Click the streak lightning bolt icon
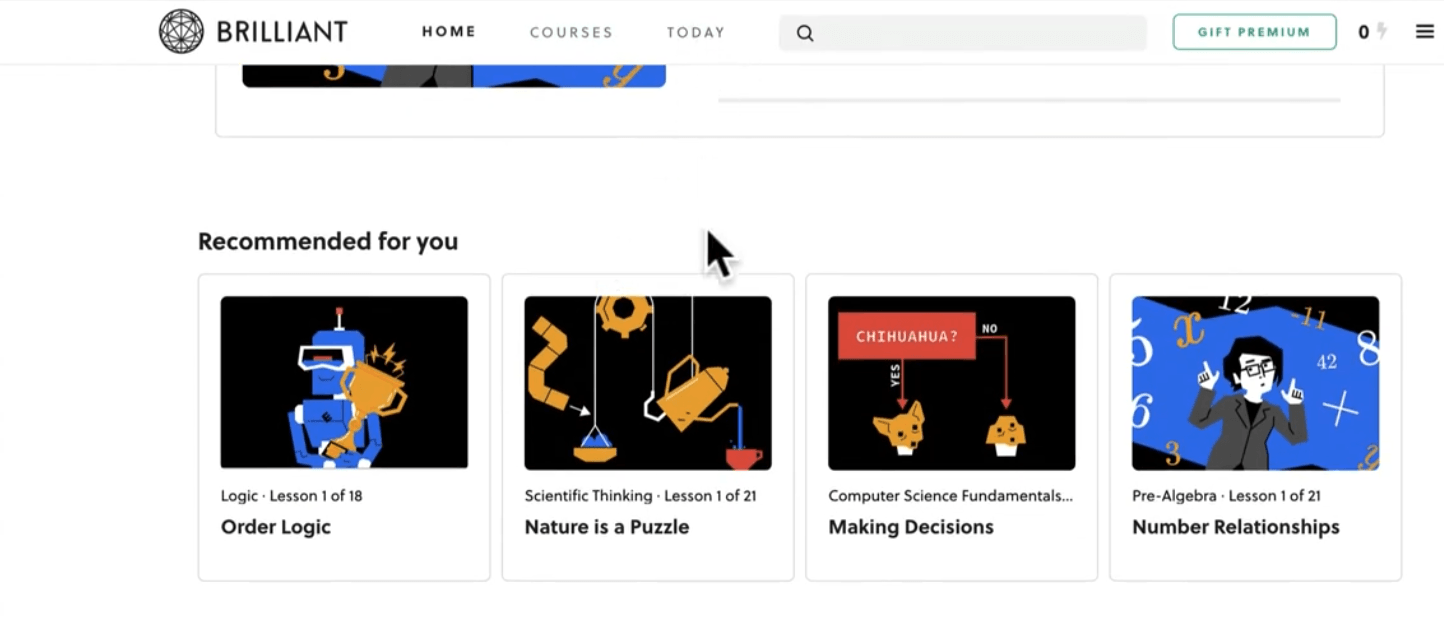The image size is (1444, 640). coord(1380,31)
